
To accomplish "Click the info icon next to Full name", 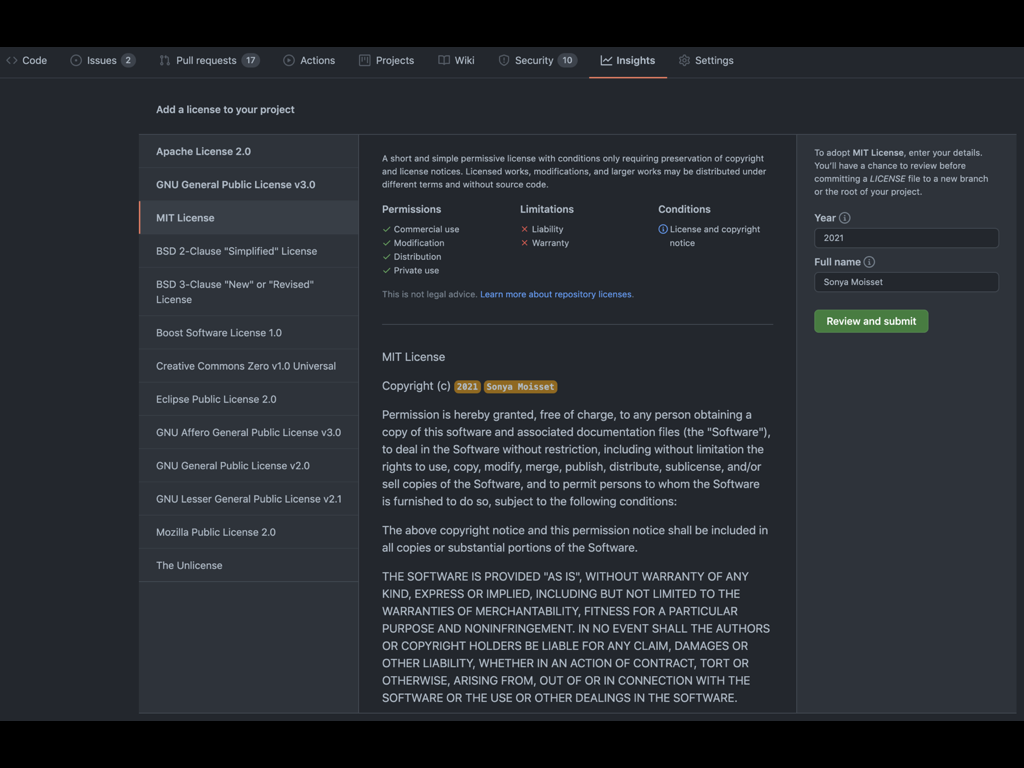I will [x=869, y=262].
